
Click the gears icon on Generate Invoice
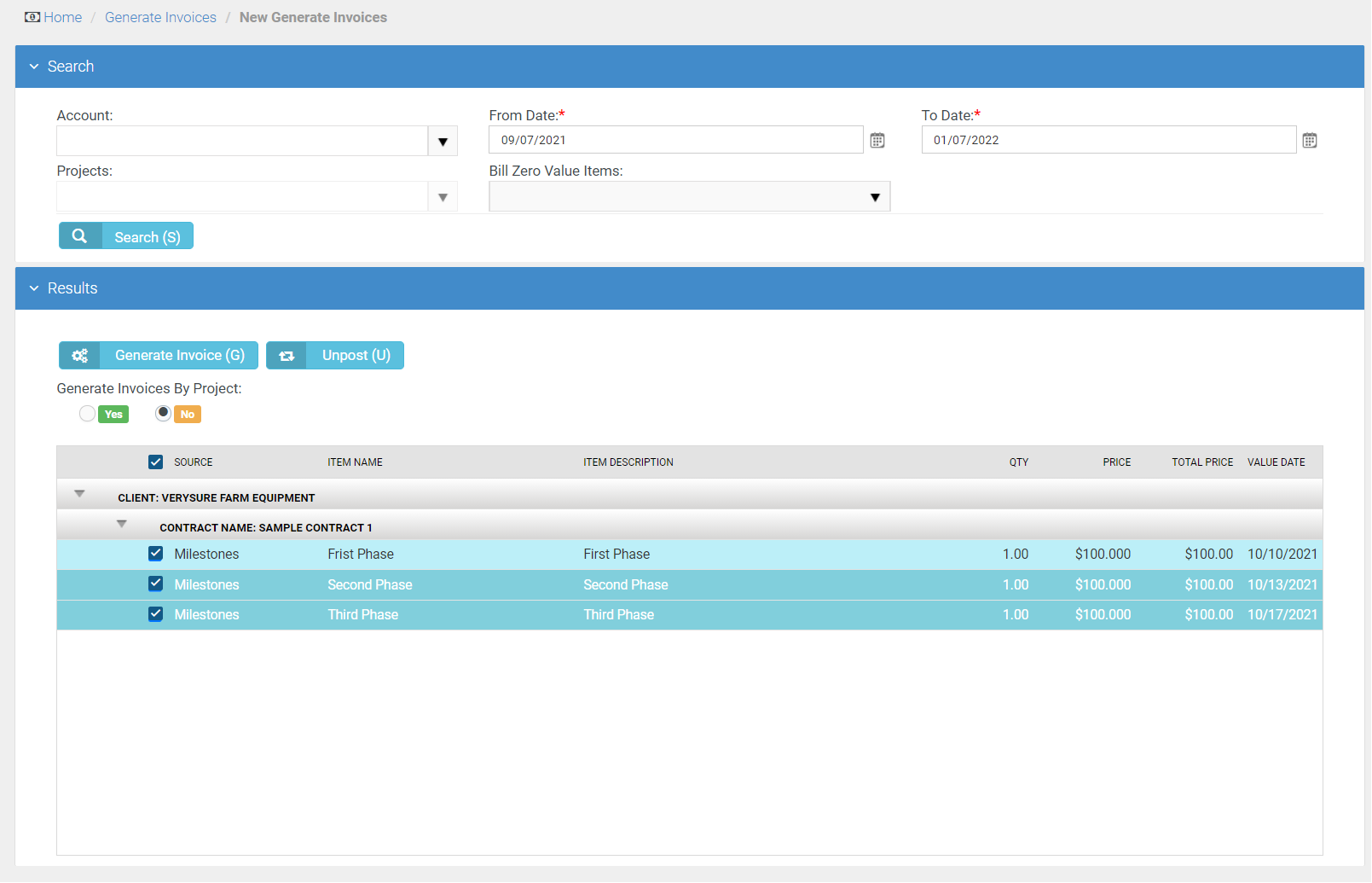click(x=80, y=356)
